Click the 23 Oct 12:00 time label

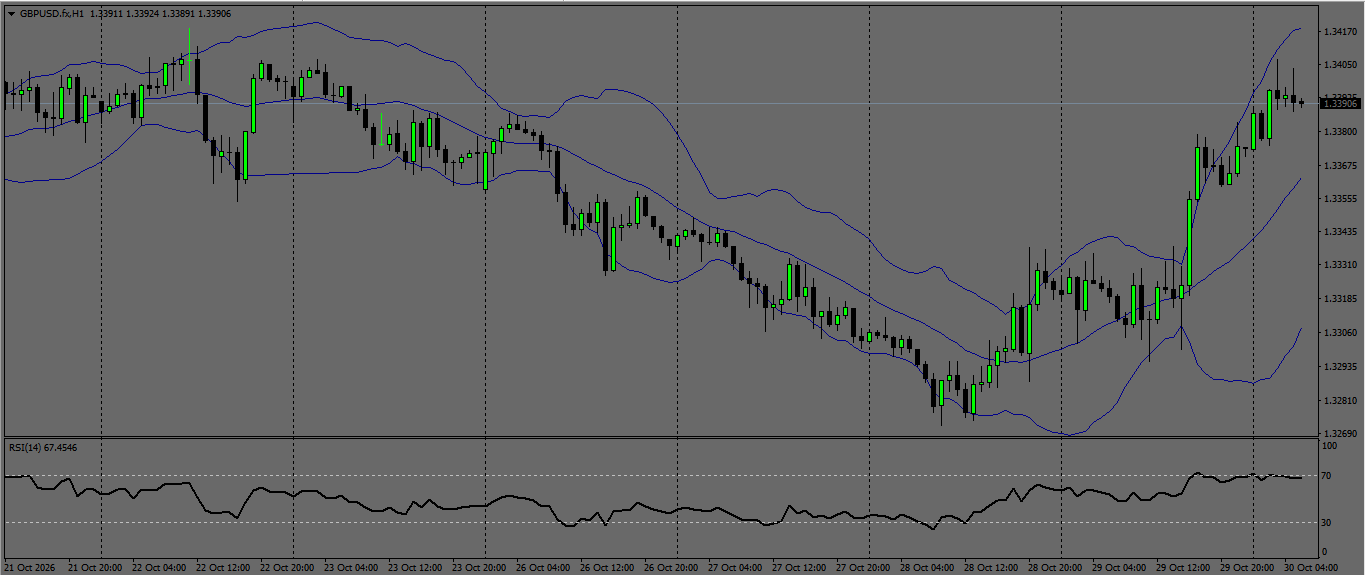(414, 567)
